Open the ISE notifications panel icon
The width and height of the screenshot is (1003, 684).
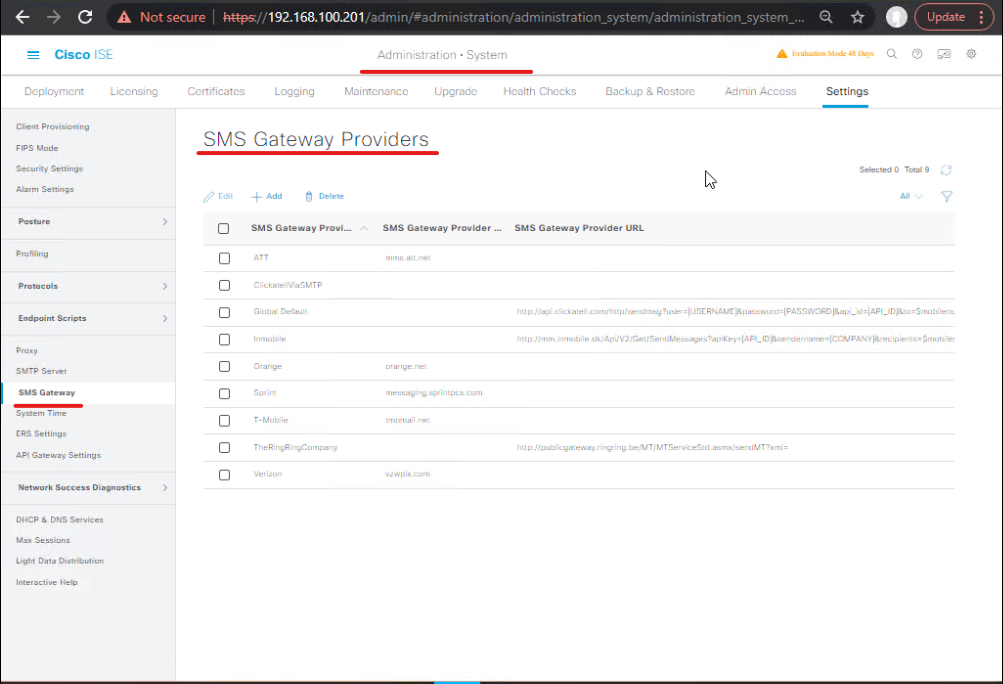[x=944, y=54]
